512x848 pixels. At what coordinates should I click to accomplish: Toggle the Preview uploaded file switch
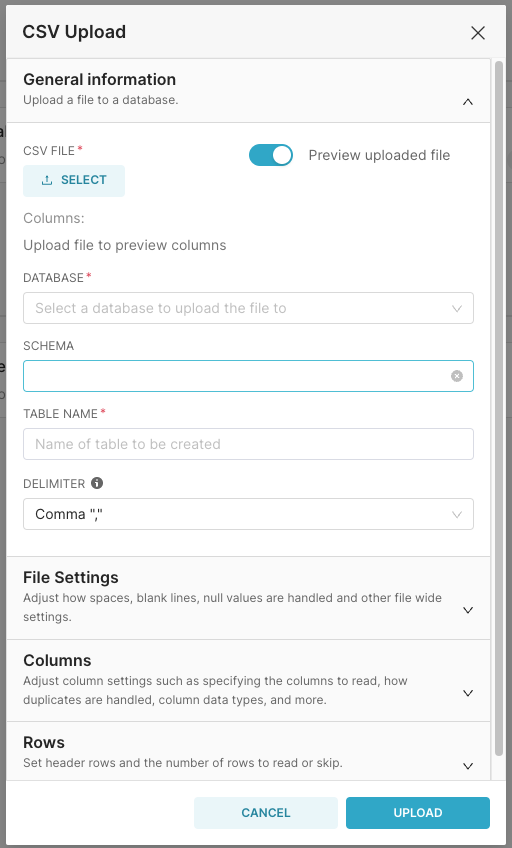click(271, 155)
